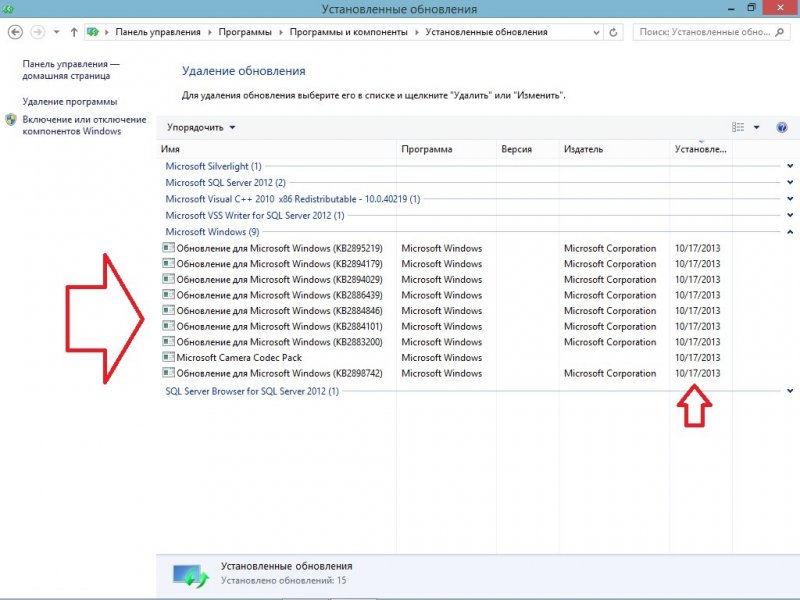Click the 10/17/2013 date for Camera Codec Pack
The width and height of the screenshot is (800, 600).
(x=697, y=358)
